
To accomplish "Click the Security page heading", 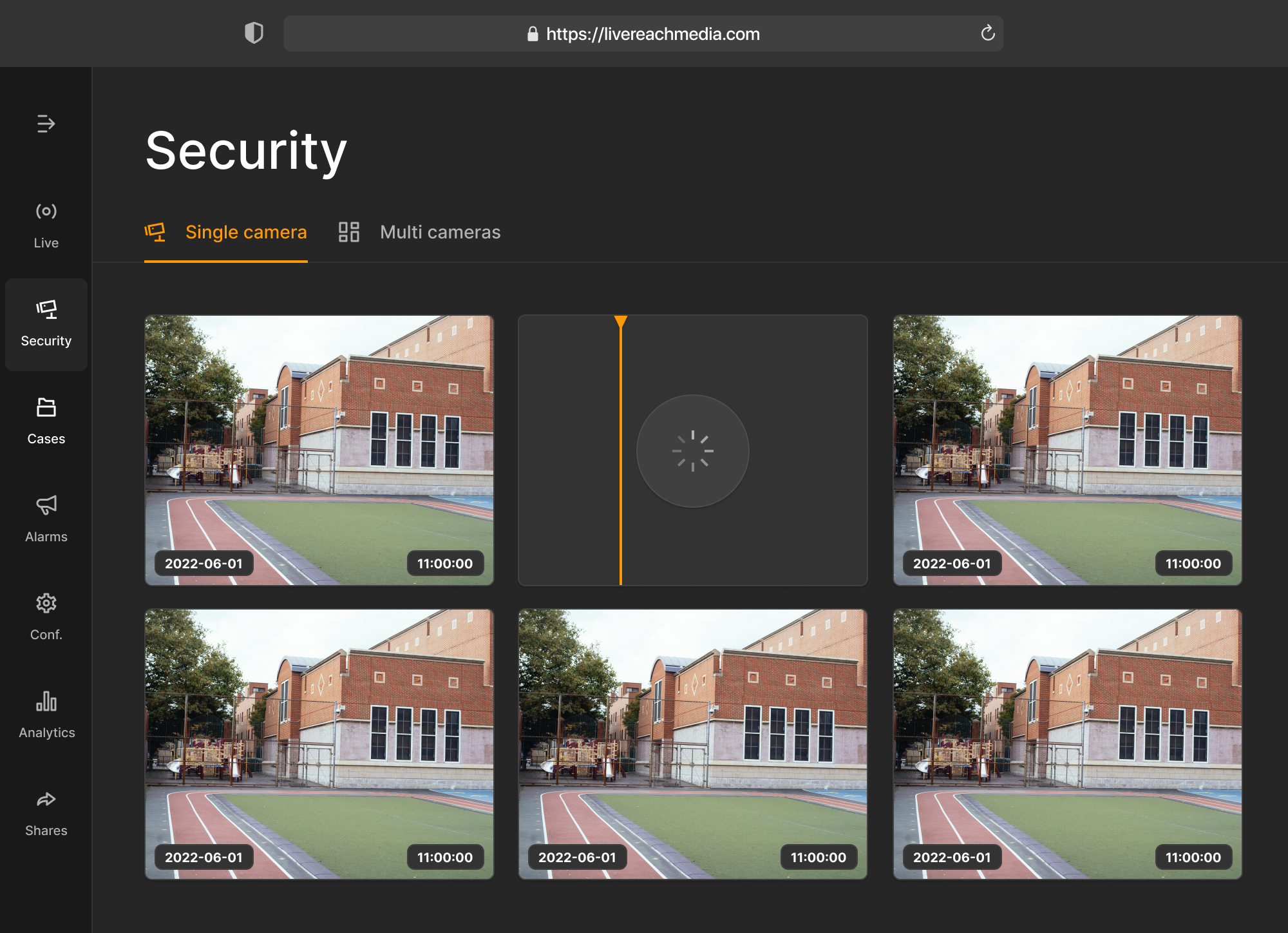I will tap(246, 151).
